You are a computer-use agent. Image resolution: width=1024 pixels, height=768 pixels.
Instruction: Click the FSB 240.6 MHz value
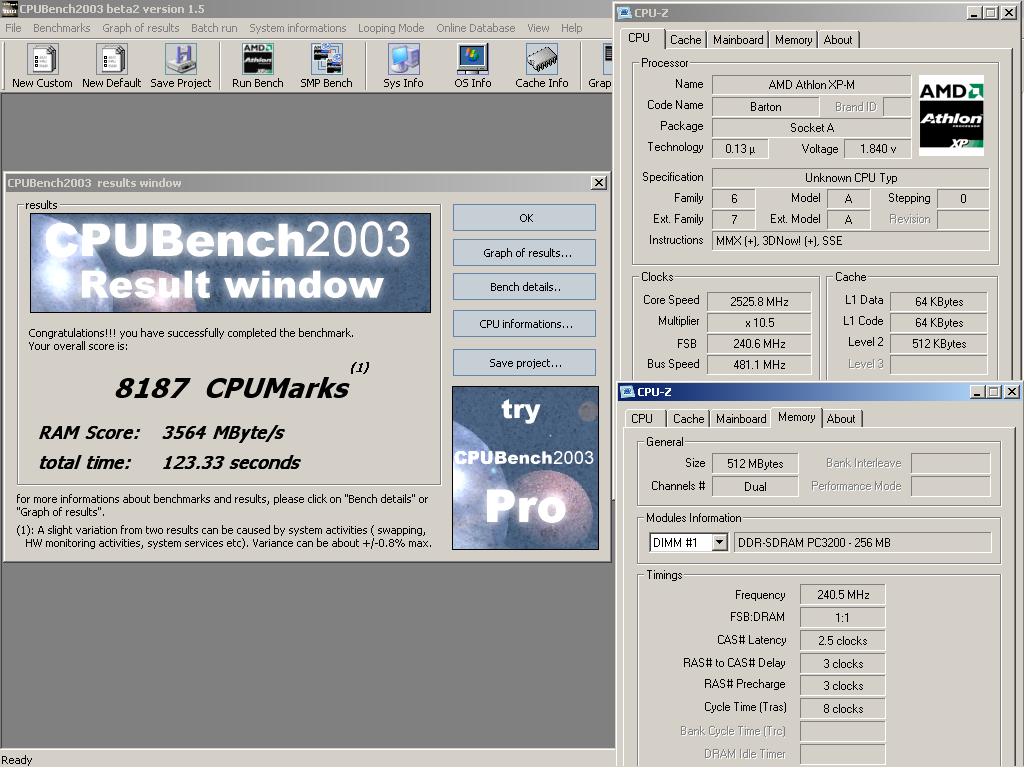pos(759,344)
